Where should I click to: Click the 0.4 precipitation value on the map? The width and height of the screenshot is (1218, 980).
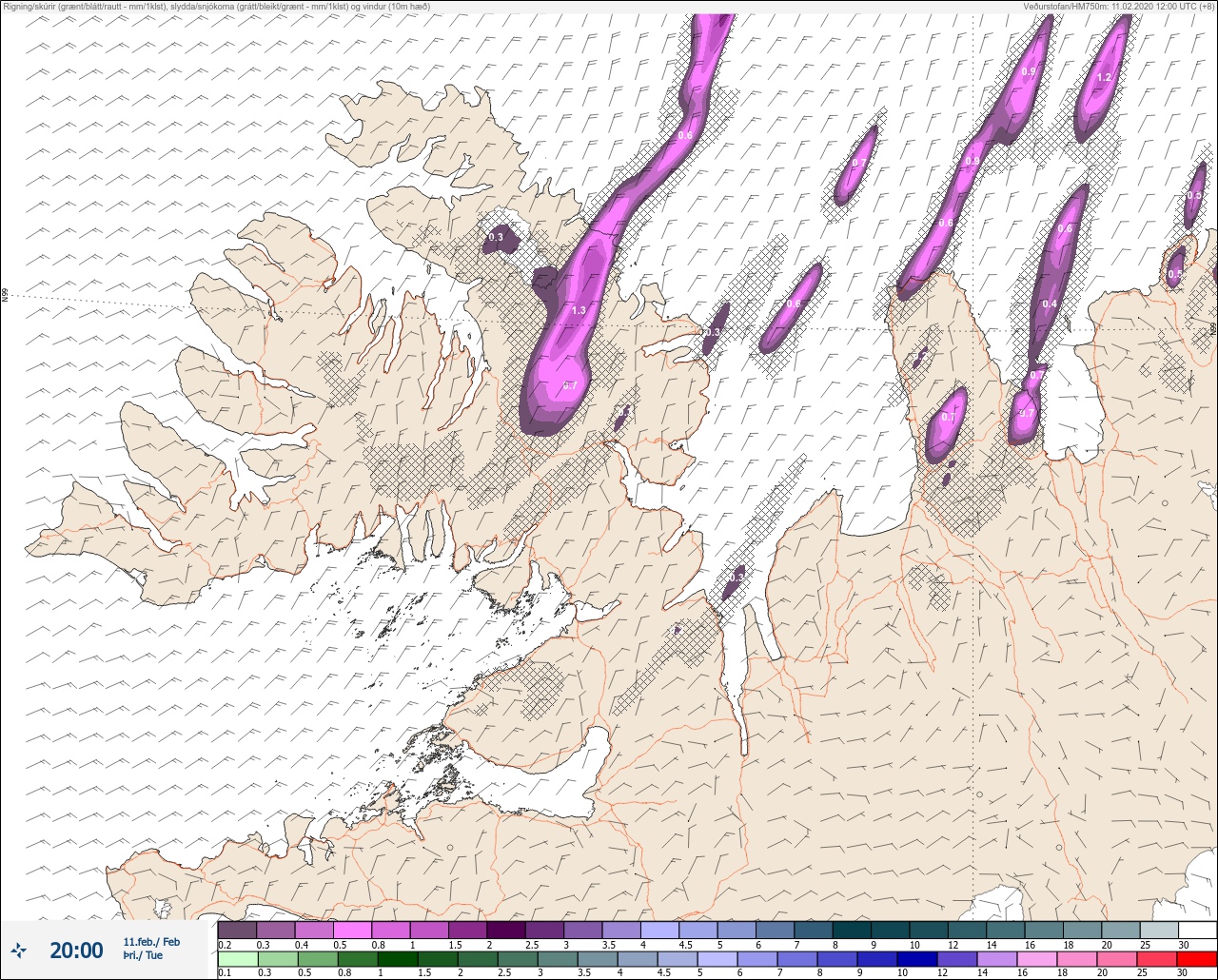pyautogui.click(x=1050, y=304)
